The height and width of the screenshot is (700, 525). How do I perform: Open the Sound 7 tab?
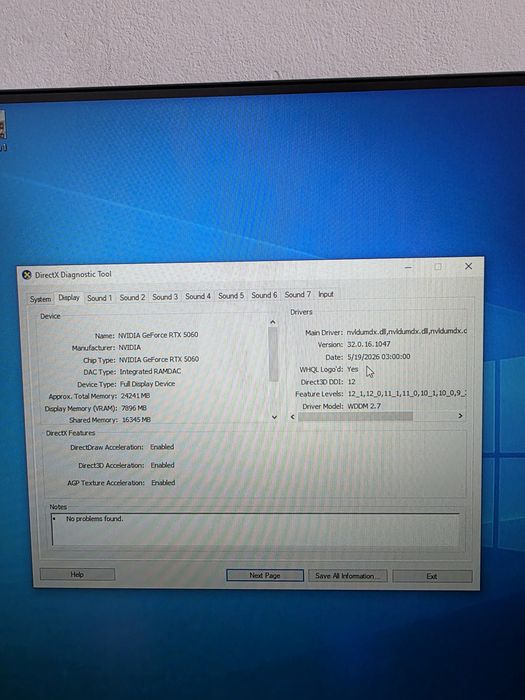[x=297, y=295]
